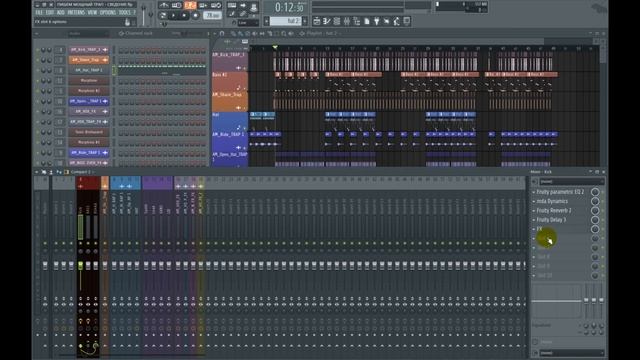This screenshot has height=360, width=640.
Task: Click the tempo display field
Action: [213, 16]
